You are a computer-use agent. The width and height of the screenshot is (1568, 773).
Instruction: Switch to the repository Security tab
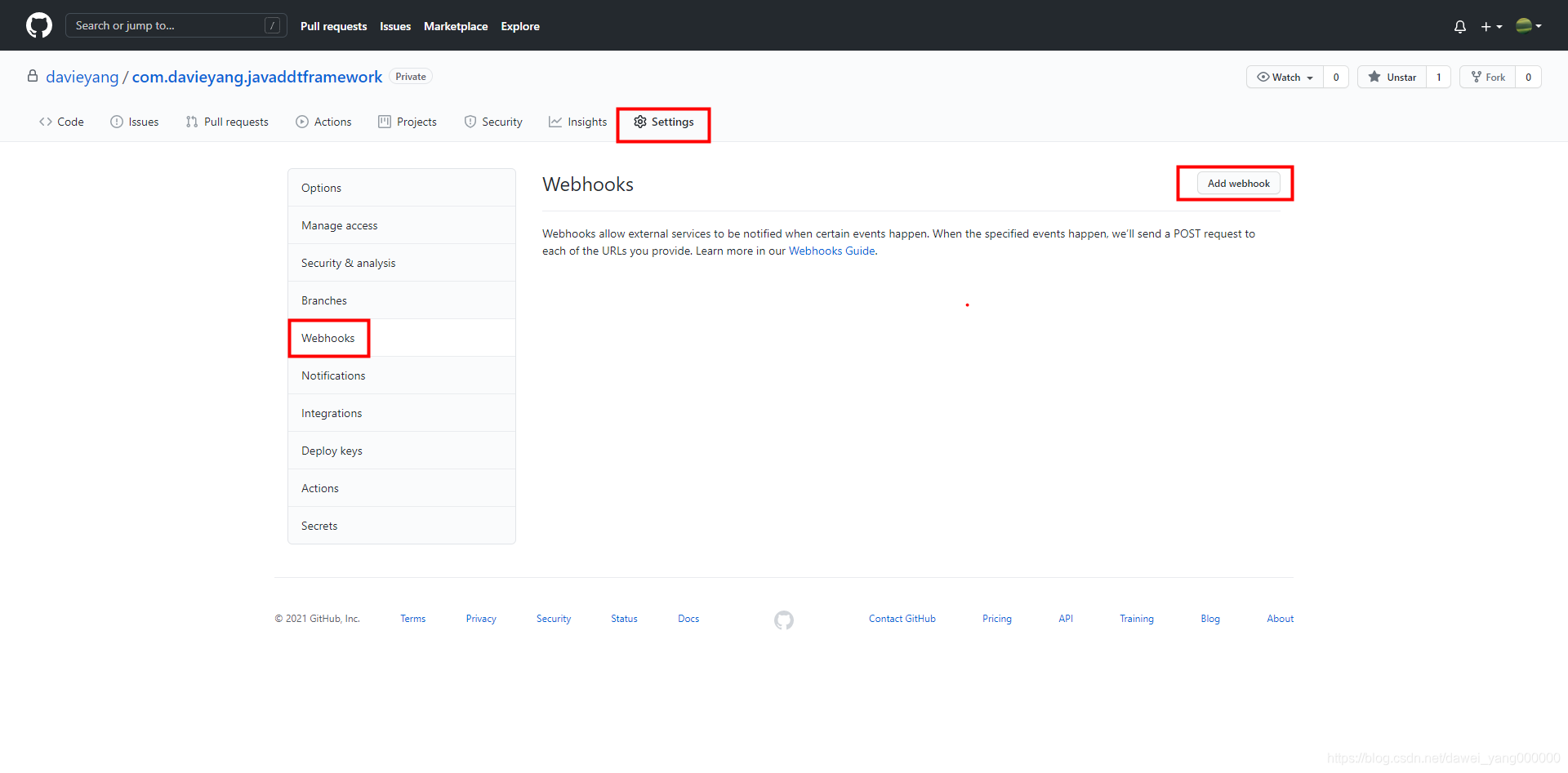[x=493, y=122]
